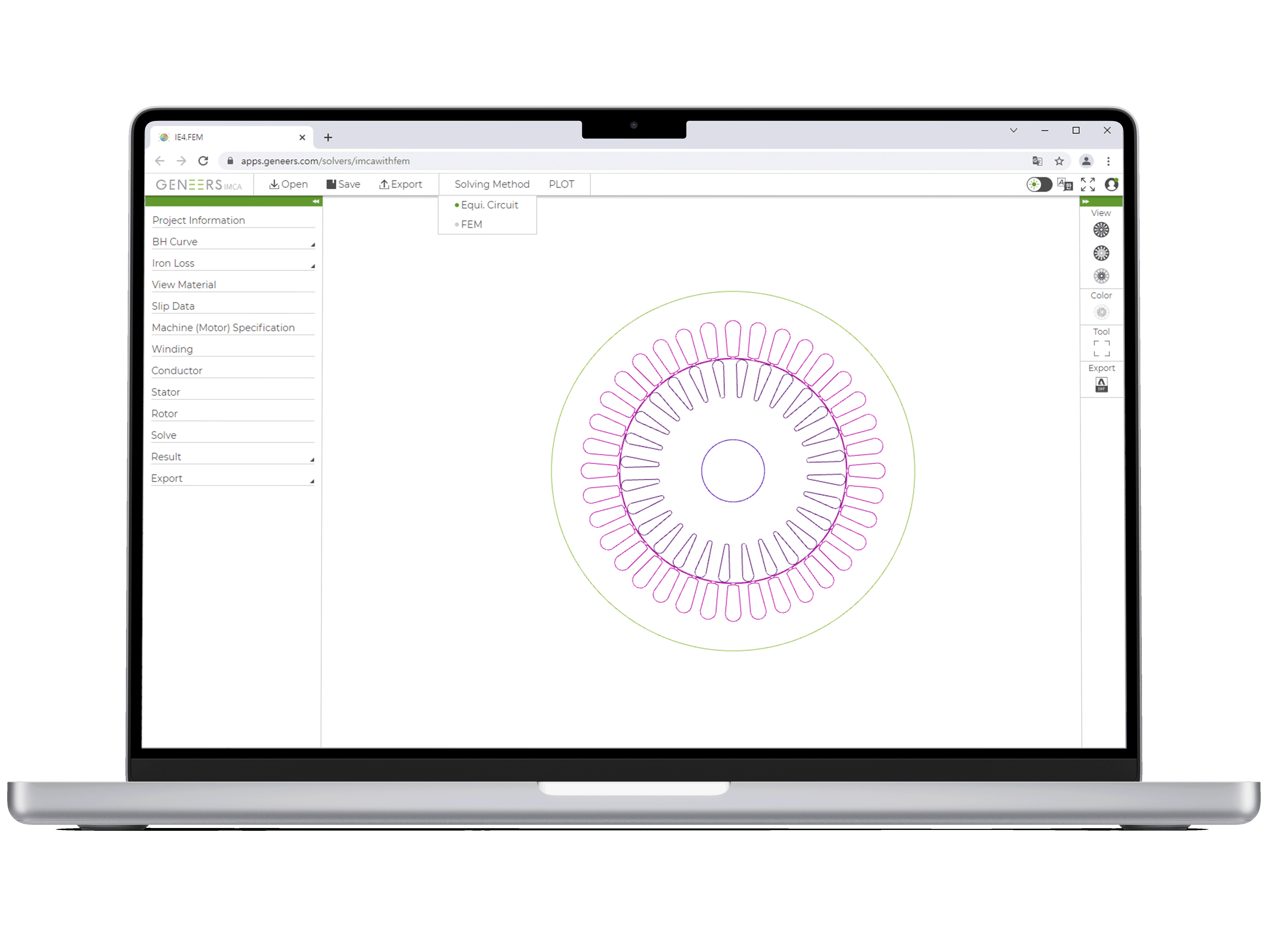The image size is (1270, 952).
Task: Open the tab search chevron
Action: [x=1013, y=130]
